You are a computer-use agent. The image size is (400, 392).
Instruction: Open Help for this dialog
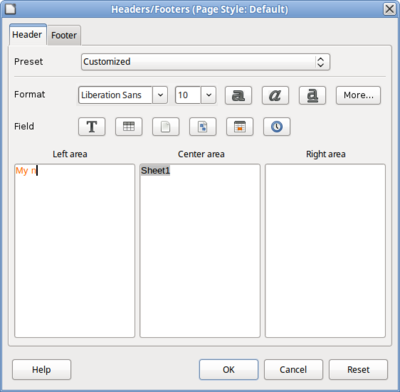coord(42,369)
